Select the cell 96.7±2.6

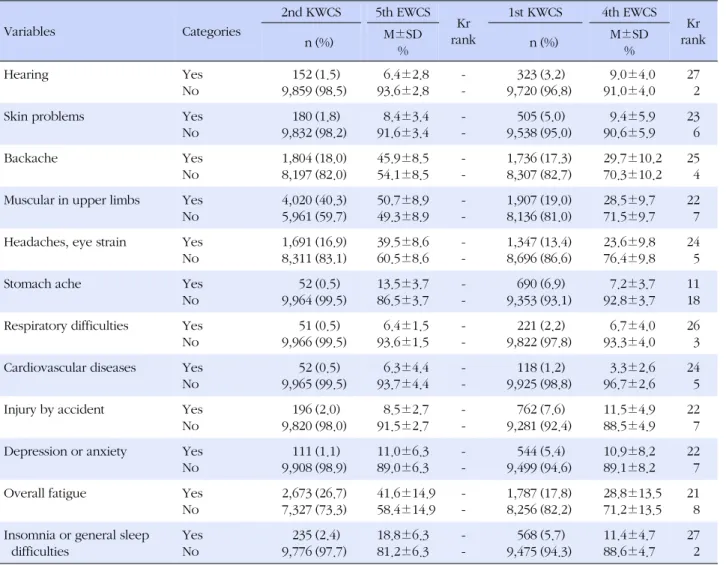[x=629, y=384]
